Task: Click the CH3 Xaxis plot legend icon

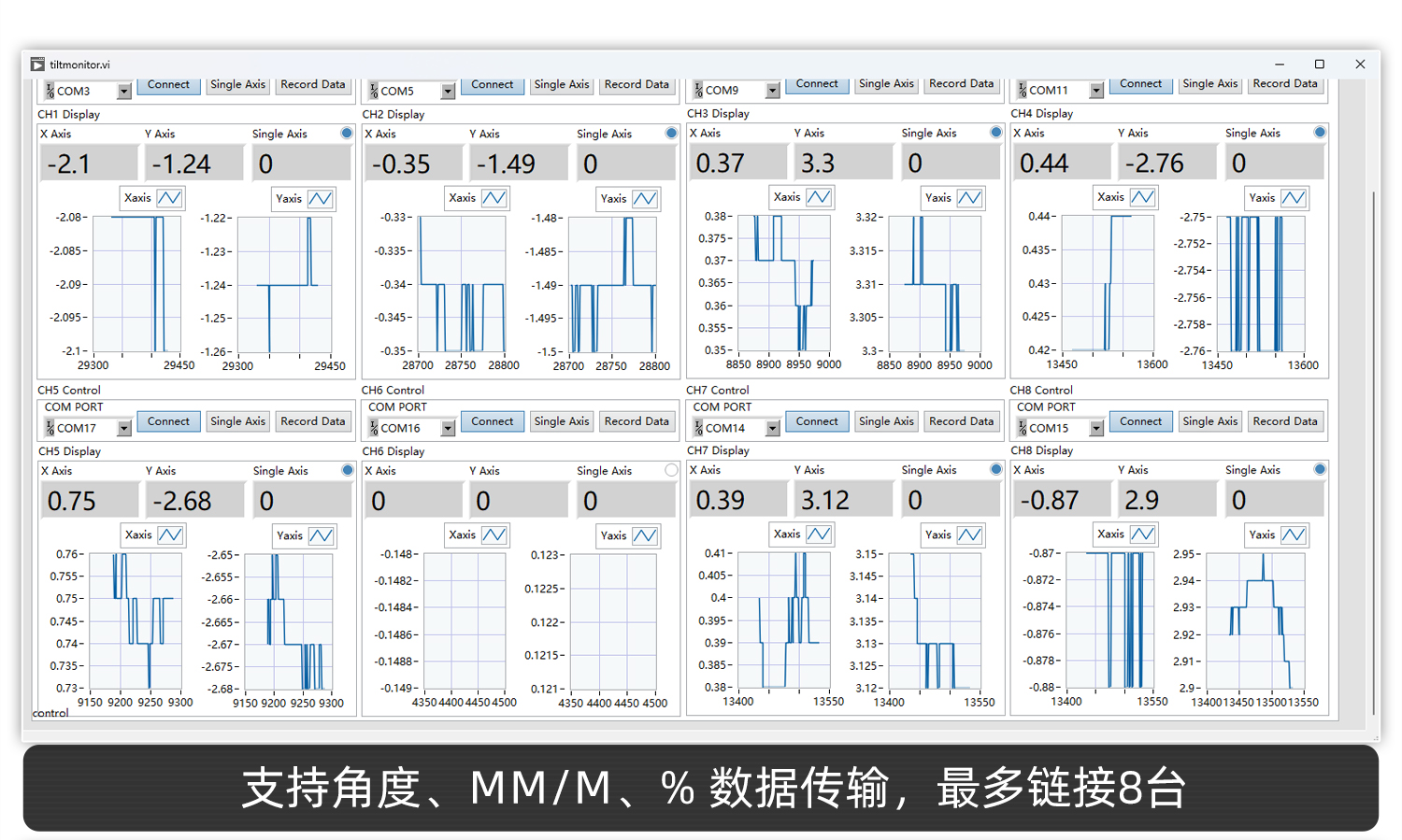Action: tap(819, 197)
